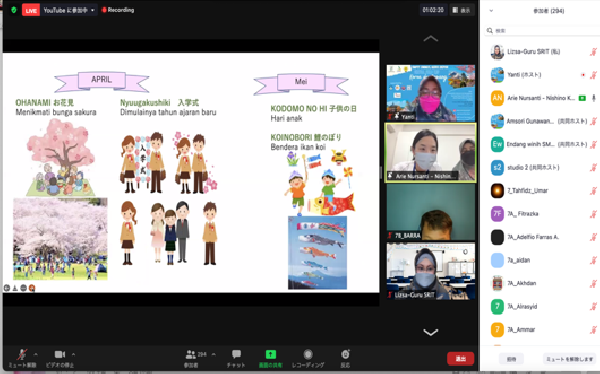This screenshot has width=600, height=374.
Task: Open audio options arrow next to mute
Action: tap(36, 354)
